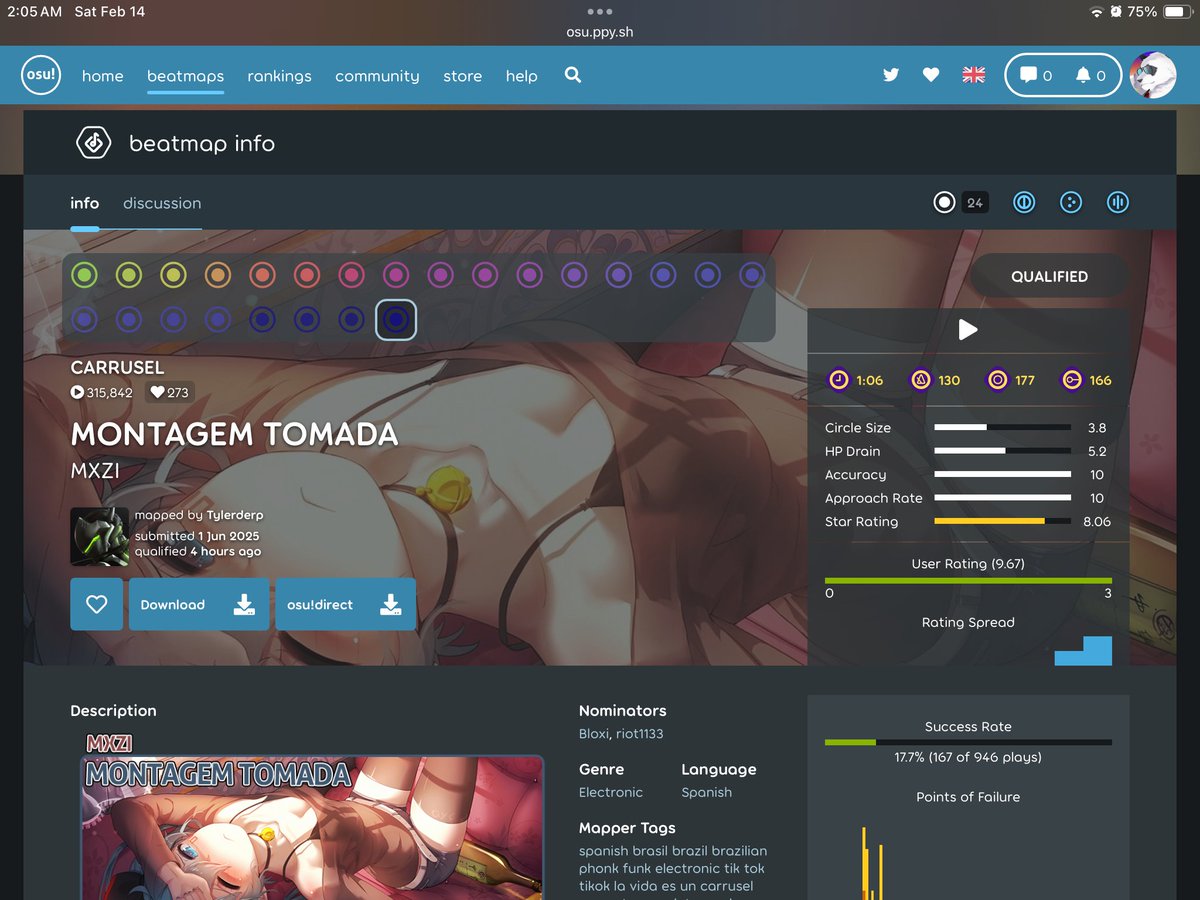
Task: Open the help menu
Action: coord(521,76)
